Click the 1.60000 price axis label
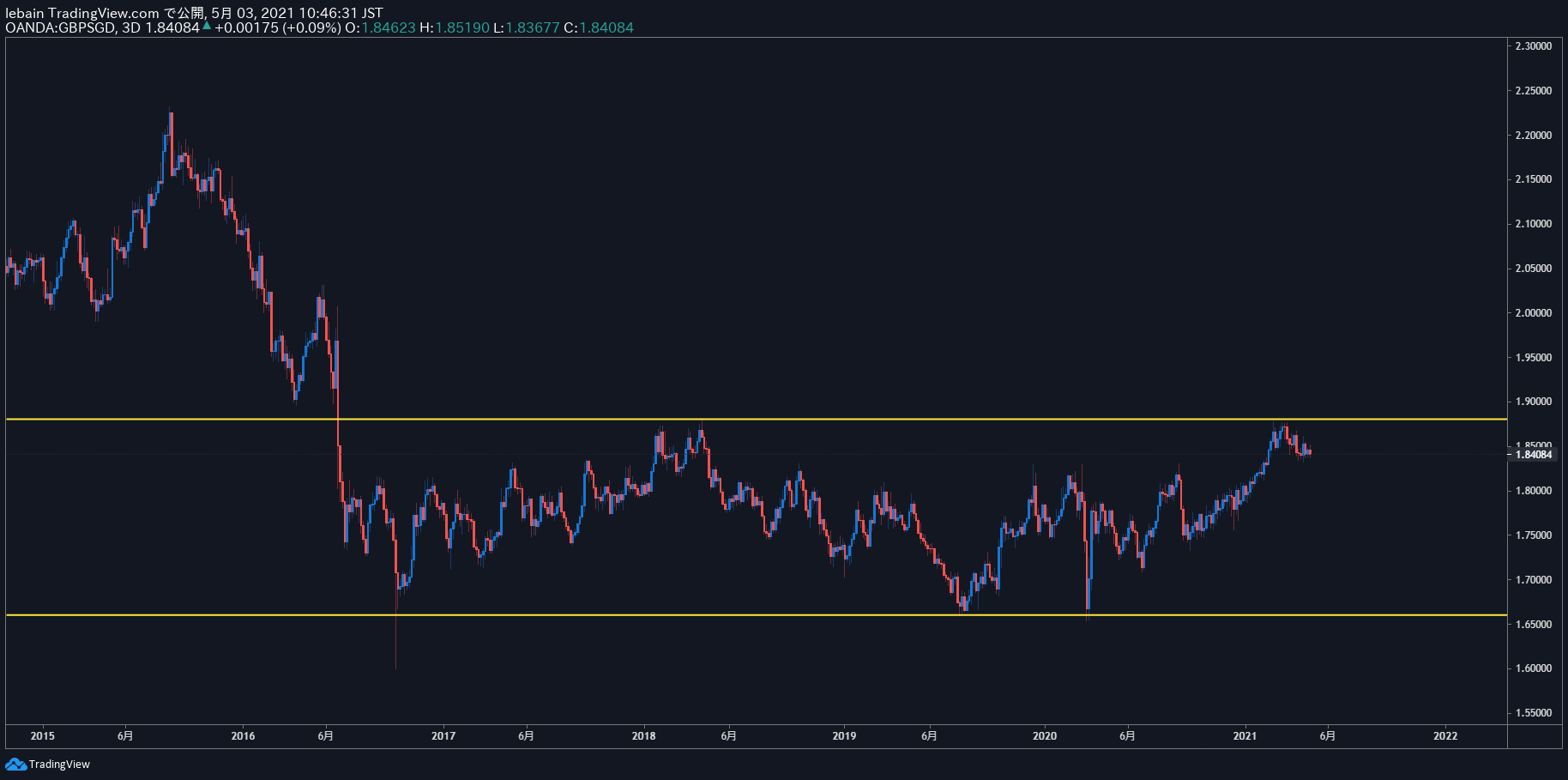The width and height of the screenshot is (1568, 780). [1533, 668]
